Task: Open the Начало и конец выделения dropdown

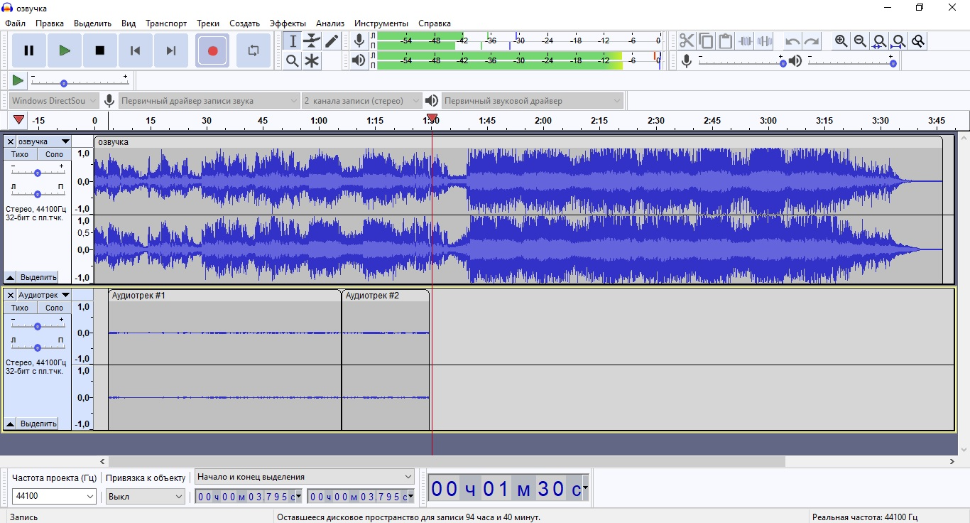Action: click(x=304, y=477)
